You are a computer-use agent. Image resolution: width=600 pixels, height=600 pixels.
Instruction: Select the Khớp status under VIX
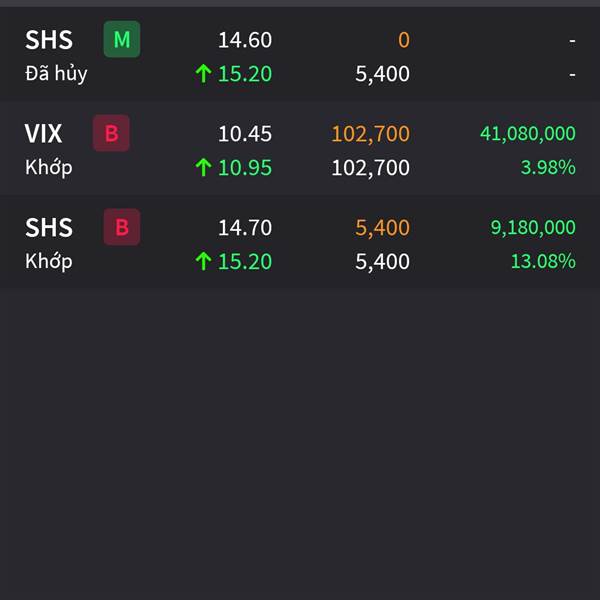click(x=49, y=168)
